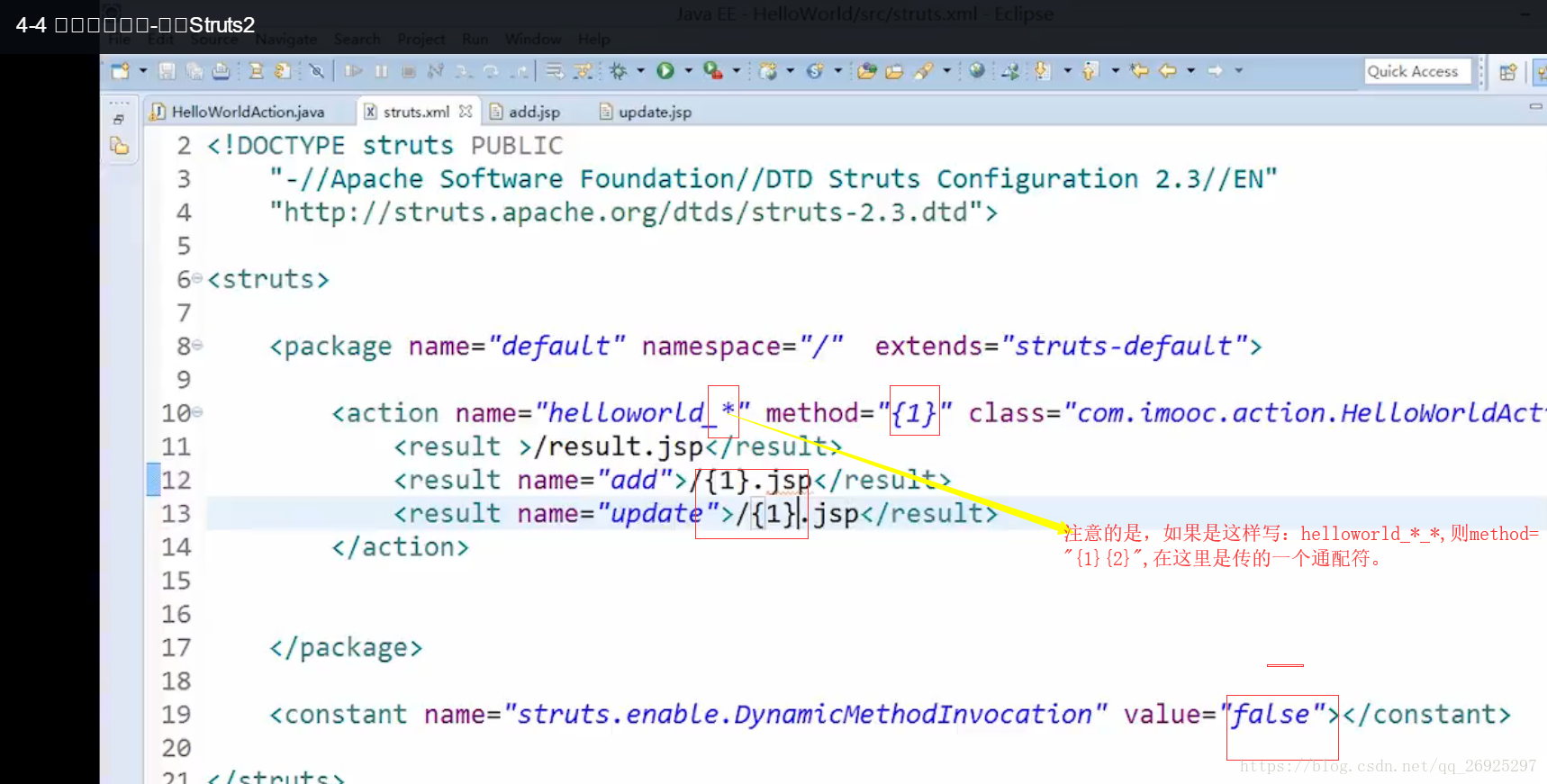Viewport: 1547px width, 784px height.
Task: Open the Search dropdown arrow
Action: tap(947, 70)
